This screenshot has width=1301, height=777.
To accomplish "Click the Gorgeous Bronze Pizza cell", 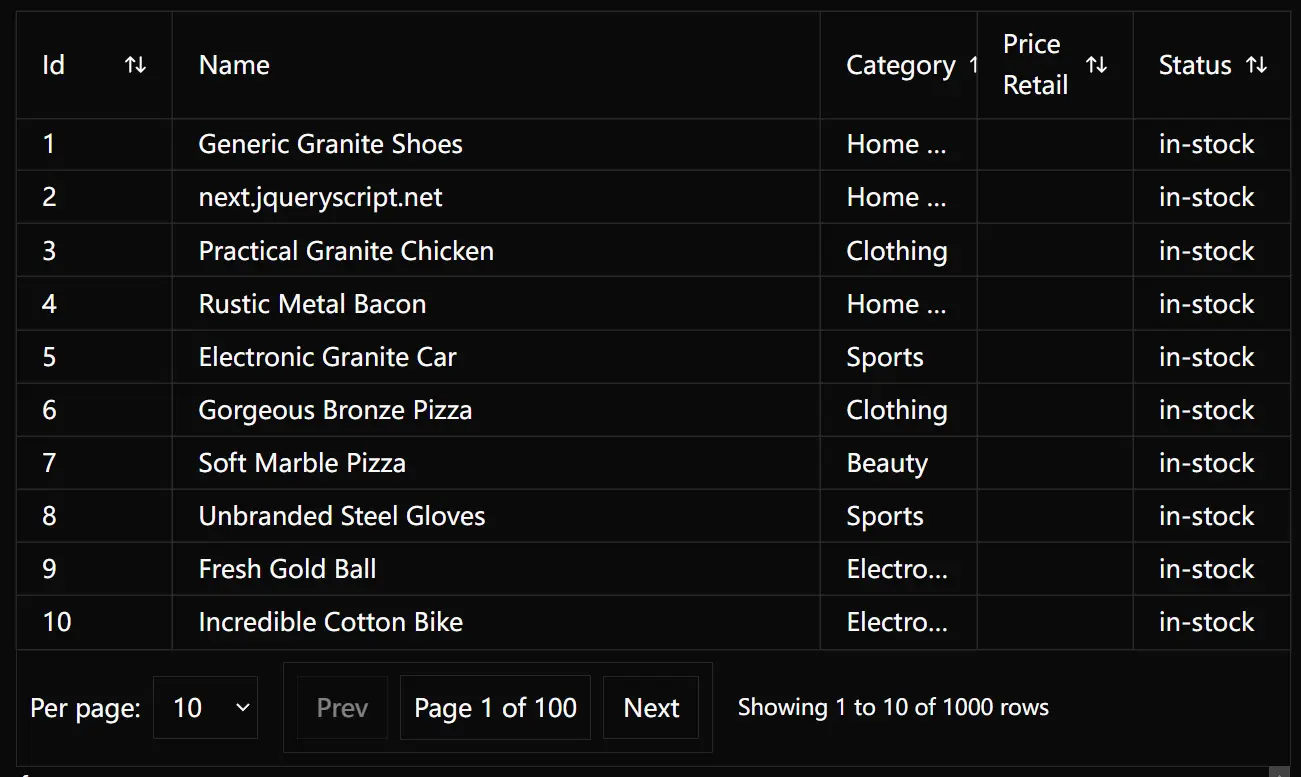I will tap(496, 409).
